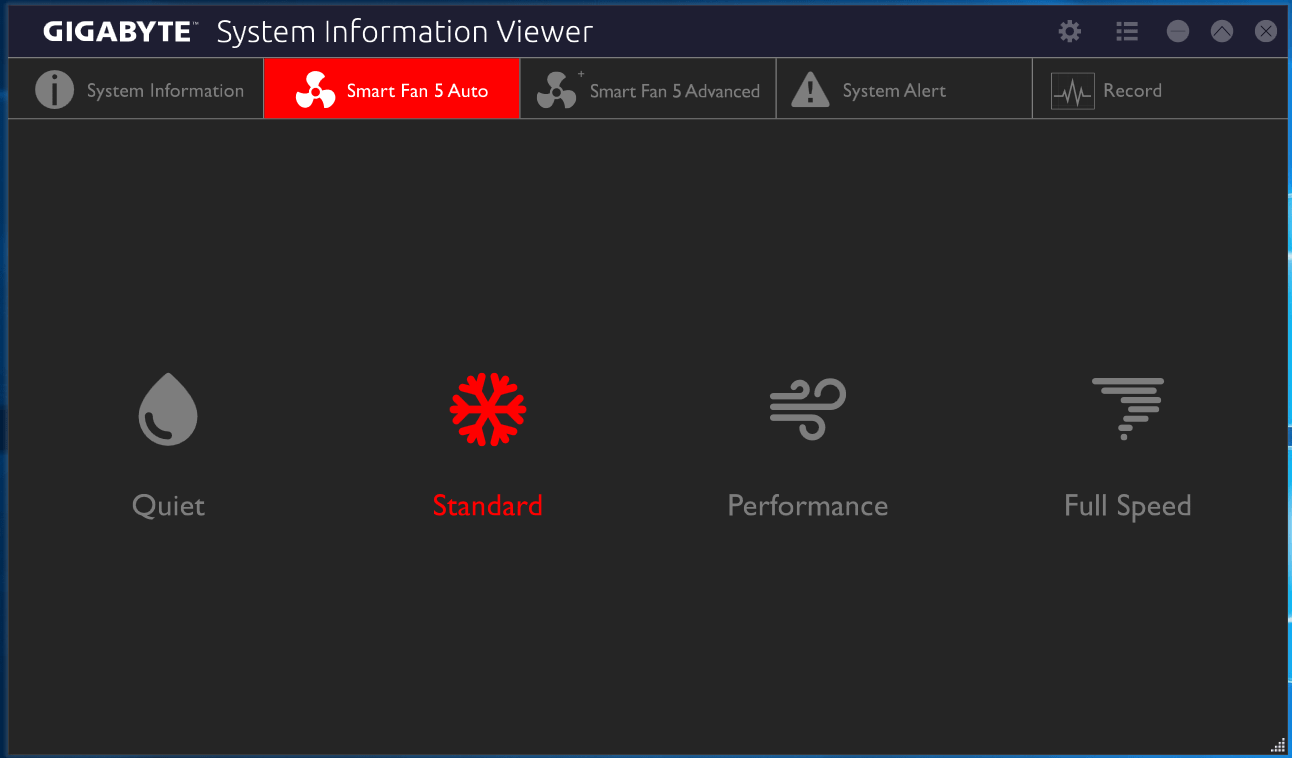Click the upward chevron circle button
The height and width of the screenshot is (758, 1292).
(x=1222, y=31)
